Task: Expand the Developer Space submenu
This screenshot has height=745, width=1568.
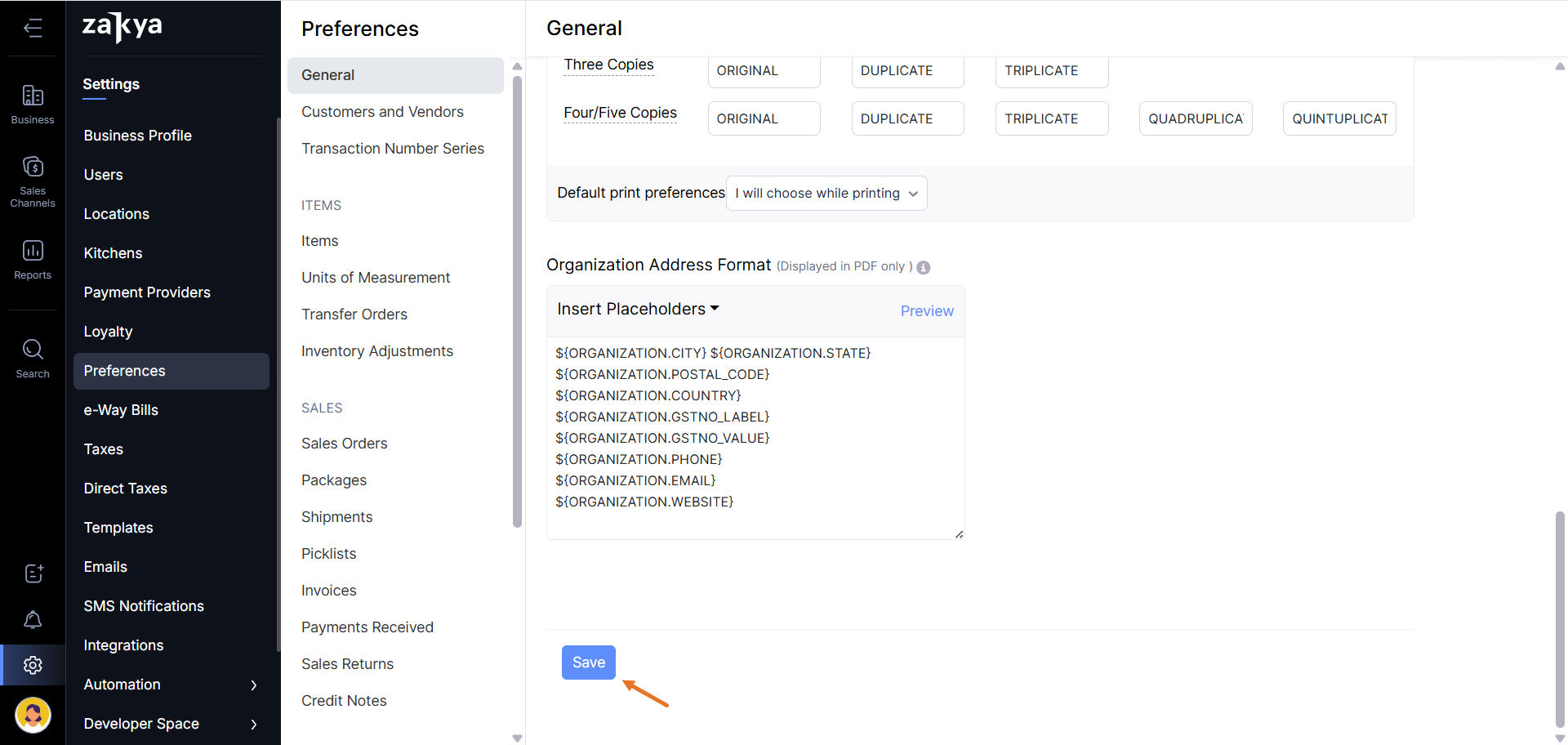Action: pyautogui.click(x=253, y=725)
